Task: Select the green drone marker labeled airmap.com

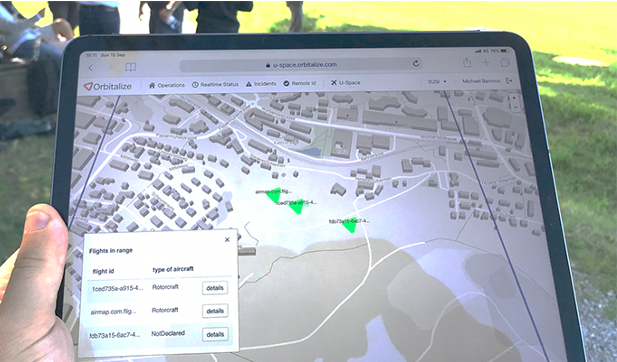Action: (273, 196)
